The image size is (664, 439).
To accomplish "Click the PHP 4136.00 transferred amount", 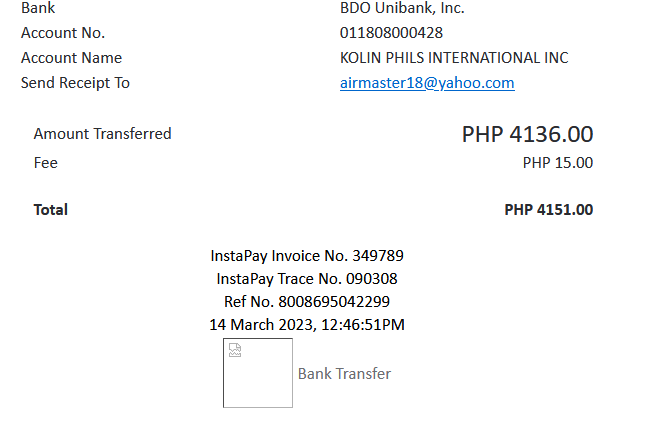I will (527, 134).
